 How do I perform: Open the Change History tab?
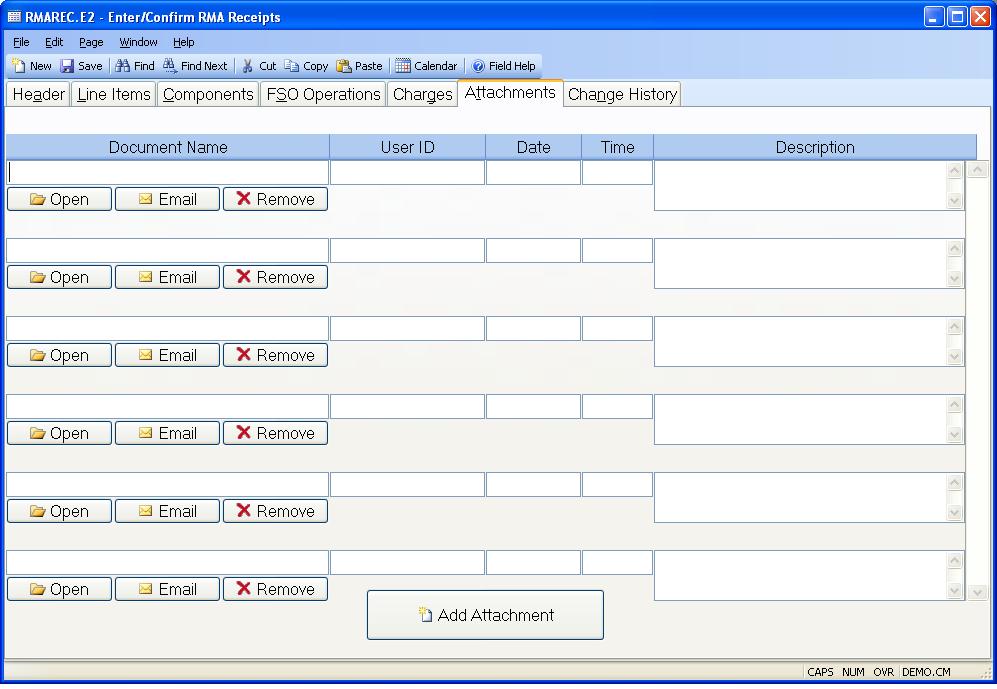pyautogui.click(x=622, y=95)
